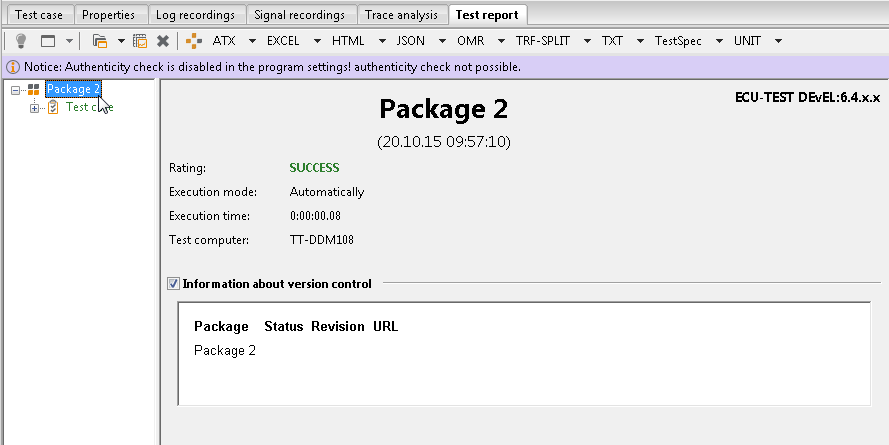
Task: Click the Package 2 report heading
Action: pyautogui.click(x=443, y=109)
